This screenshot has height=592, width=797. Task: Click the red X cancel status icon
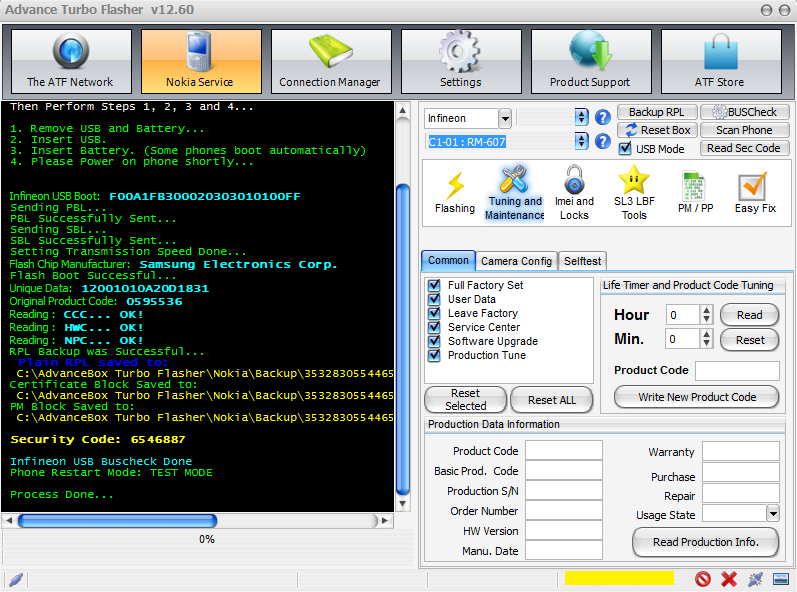coord(729,579)
